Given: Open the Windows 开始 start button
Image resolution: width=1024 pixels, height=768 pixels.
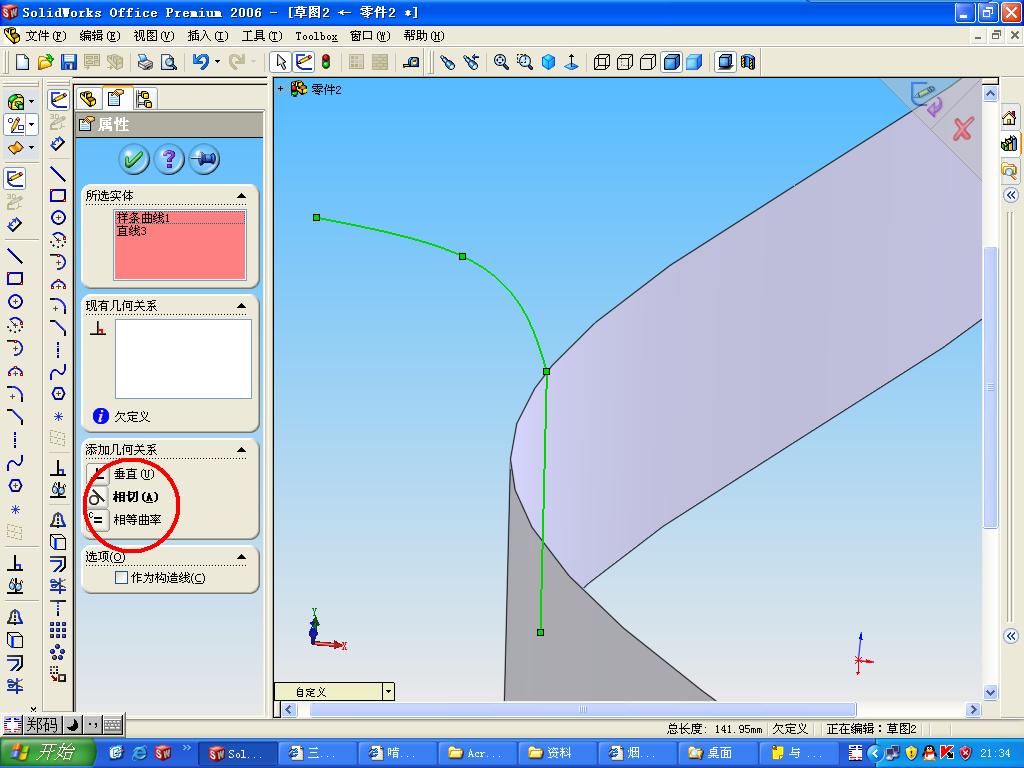Looking at the screenshot, I should click(48, 753).
